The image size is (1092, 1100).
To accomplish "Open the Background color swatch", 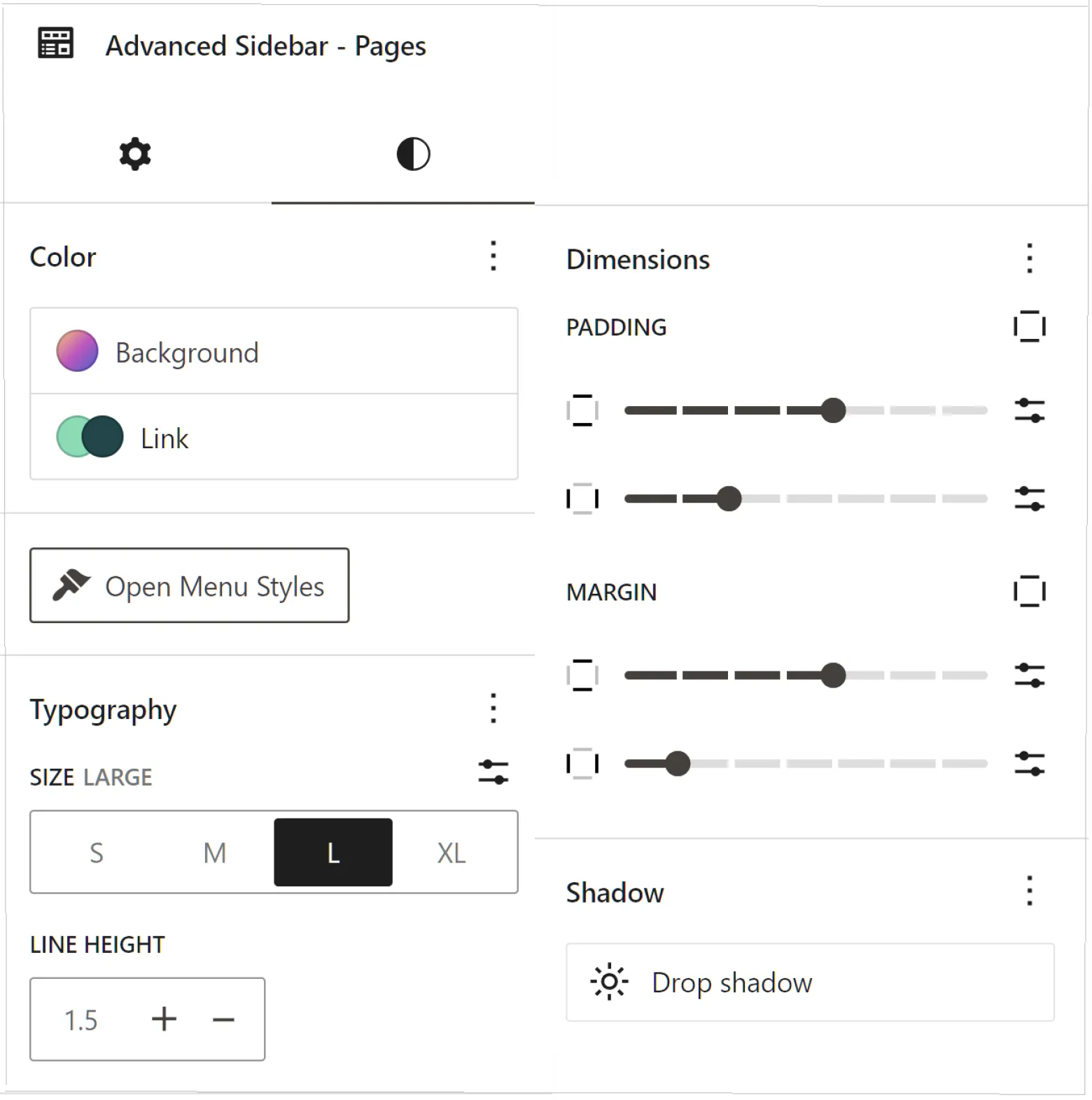I will pyautogui.click(x=76, y=351).
